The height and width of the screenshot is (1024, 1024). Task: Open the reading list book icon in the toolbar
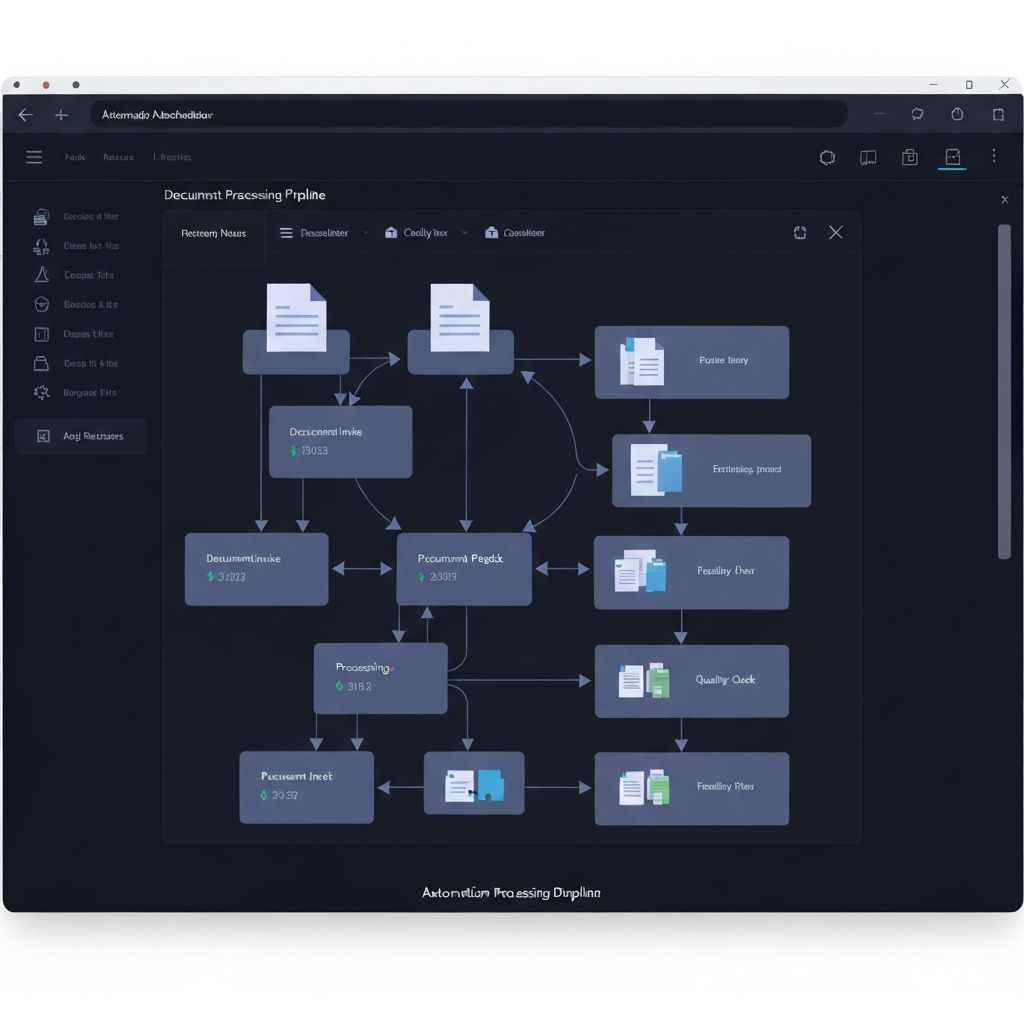(867, 157)
